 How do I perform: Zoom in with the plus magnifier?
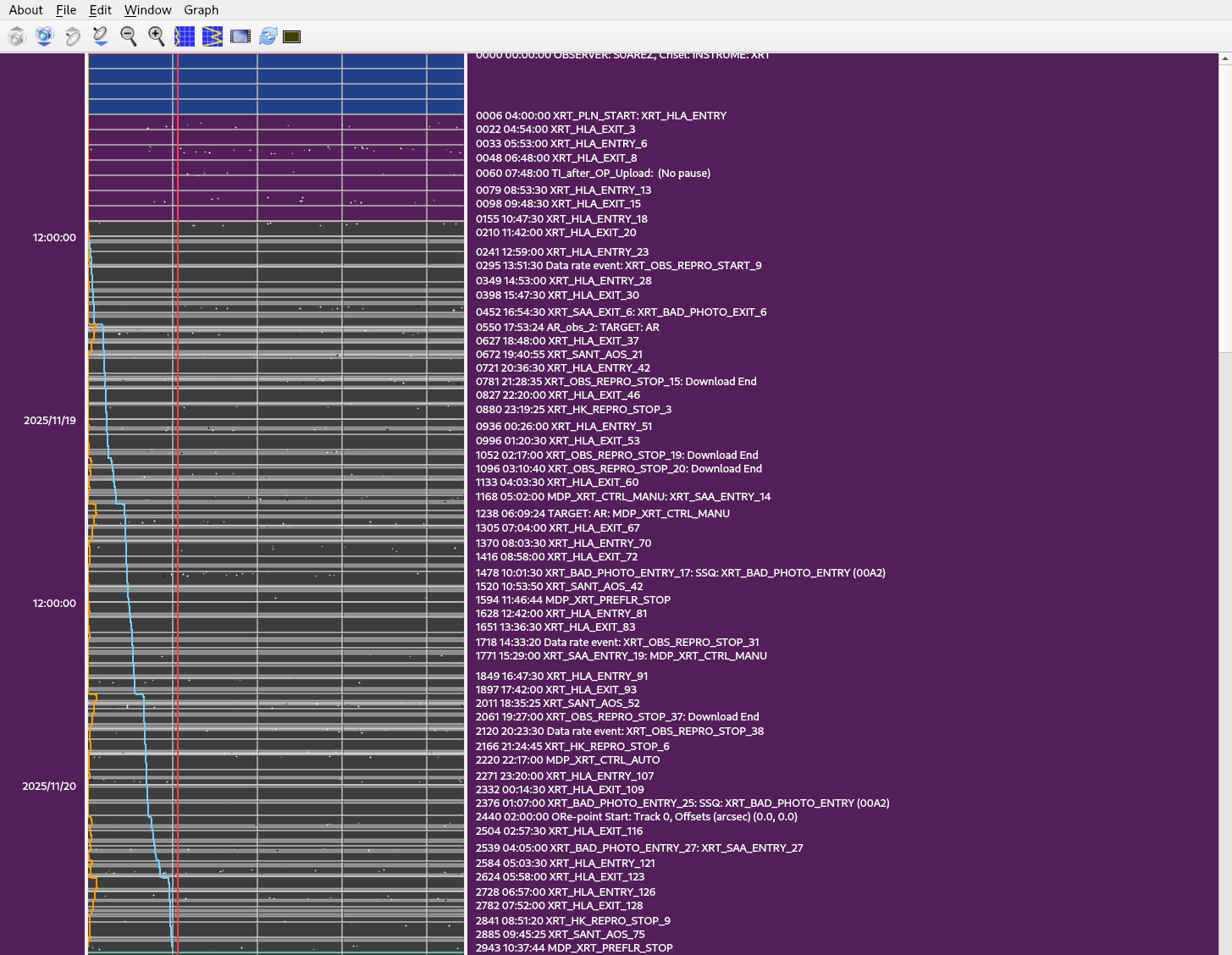157,36
